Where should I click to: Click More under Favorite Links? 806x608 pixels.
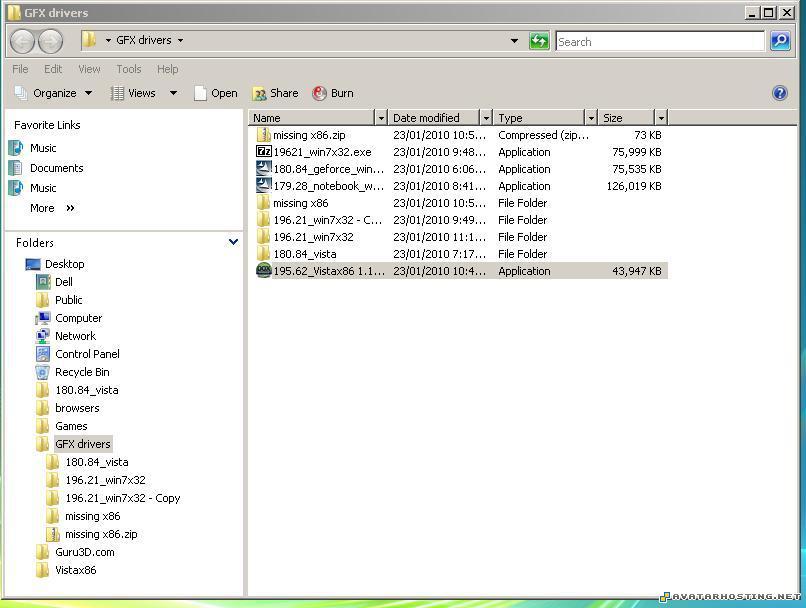[43, 208]
